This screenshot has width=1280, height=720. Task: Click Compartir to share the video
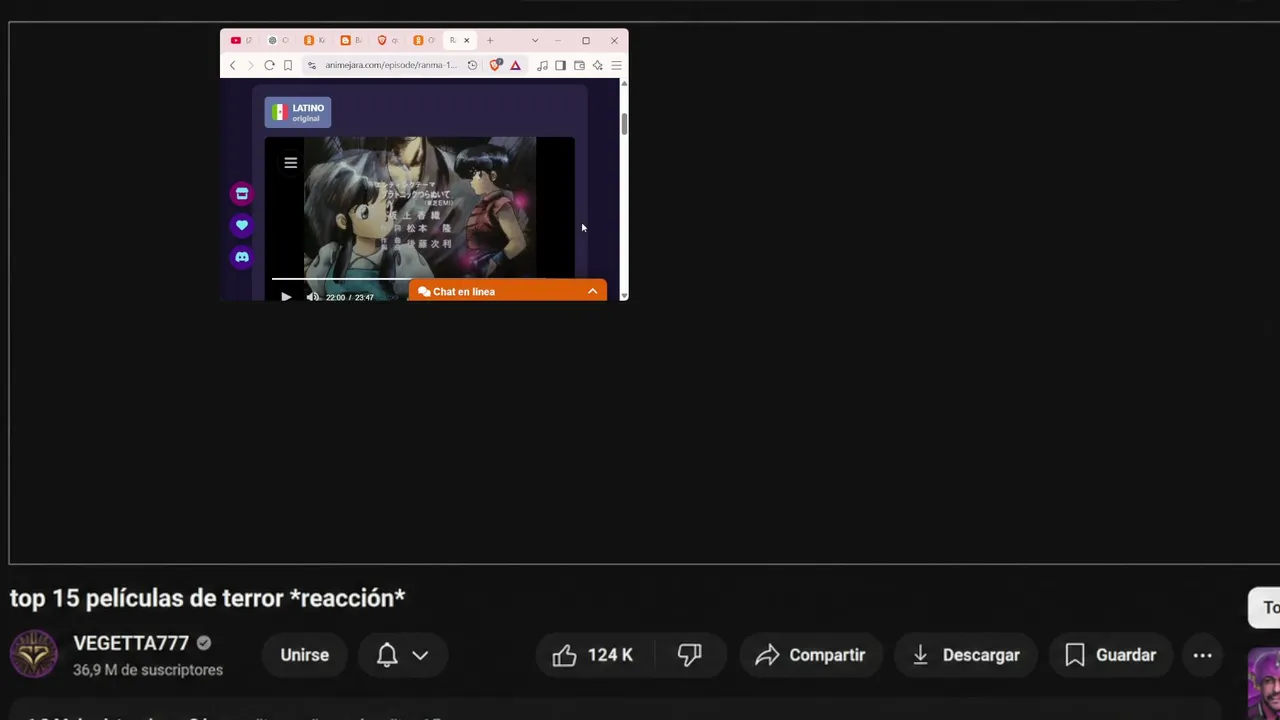pos(811,655)
